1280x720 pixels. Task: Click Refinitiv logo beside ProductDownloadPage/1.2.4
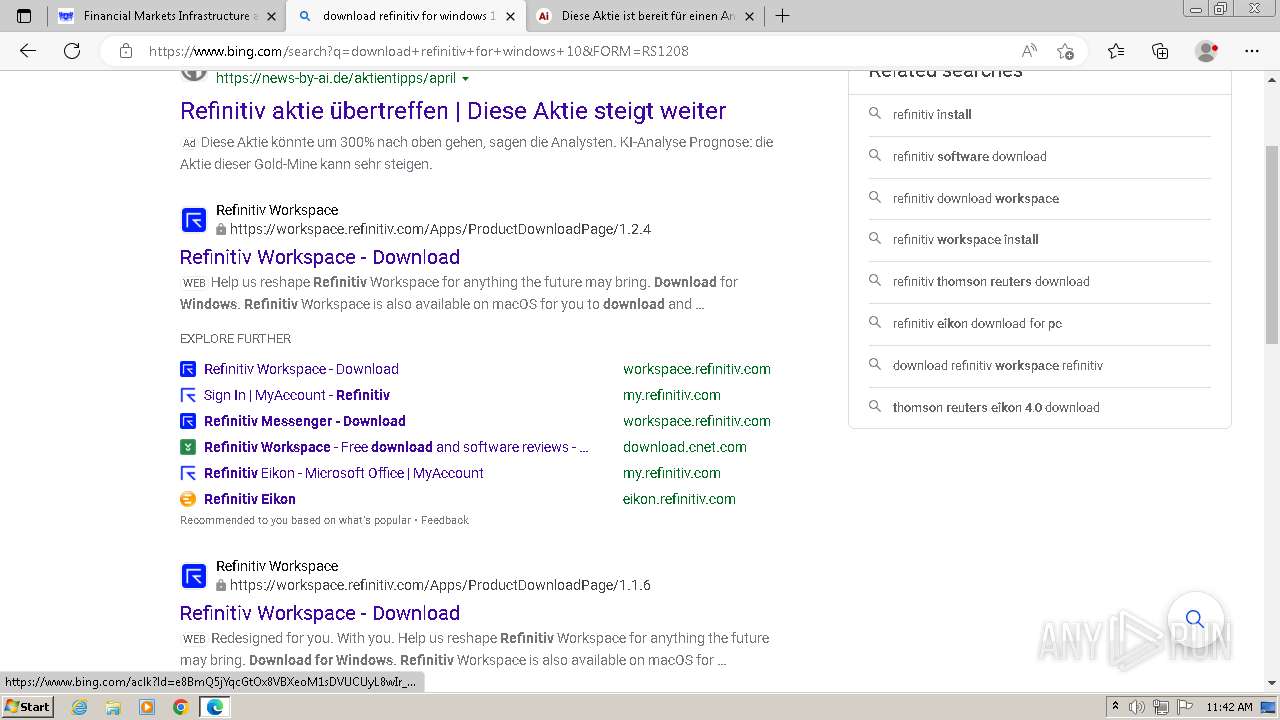193,220
